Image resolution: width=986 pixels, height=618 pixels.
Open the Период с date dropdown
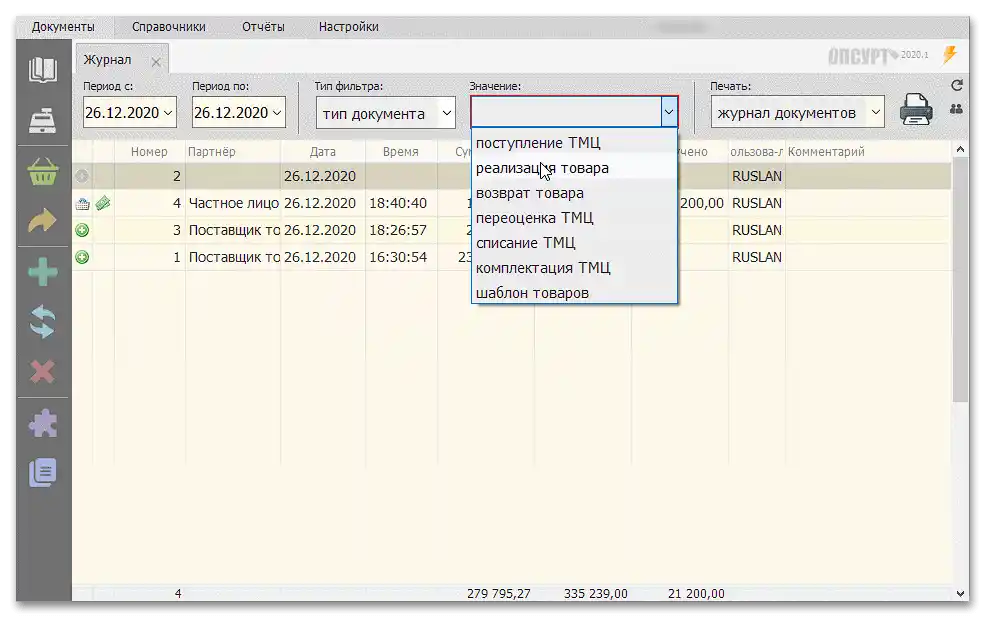(x=168, y=113)
